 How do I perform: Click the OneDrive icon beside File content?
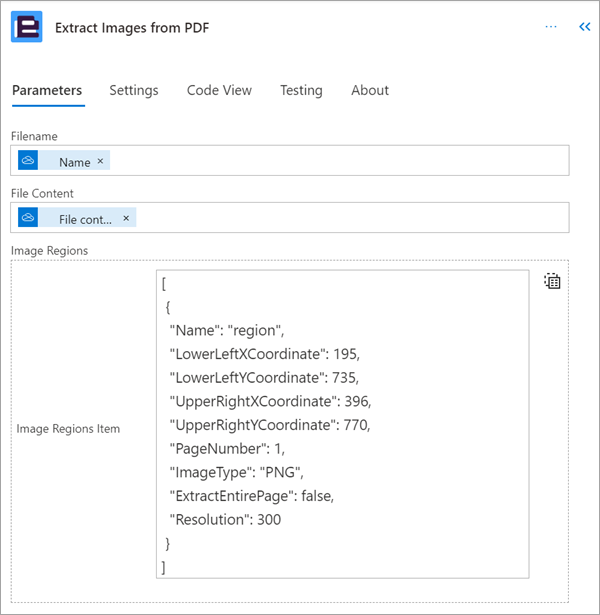pos(28,217)
